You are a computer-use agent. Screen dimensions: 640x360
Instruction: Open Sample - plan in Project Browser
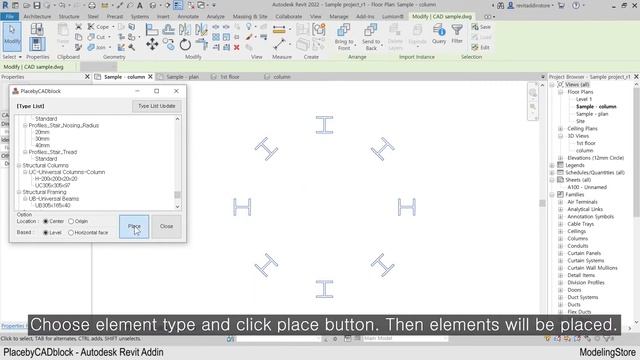coord(592,114)
